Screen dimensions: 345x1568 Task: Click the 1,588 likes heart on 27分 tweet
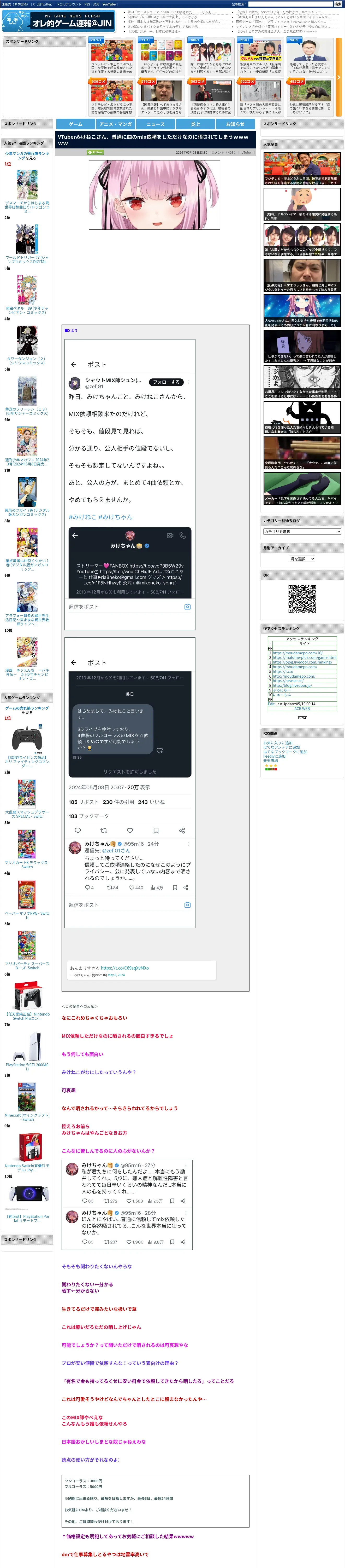[x=128, y=1201]
